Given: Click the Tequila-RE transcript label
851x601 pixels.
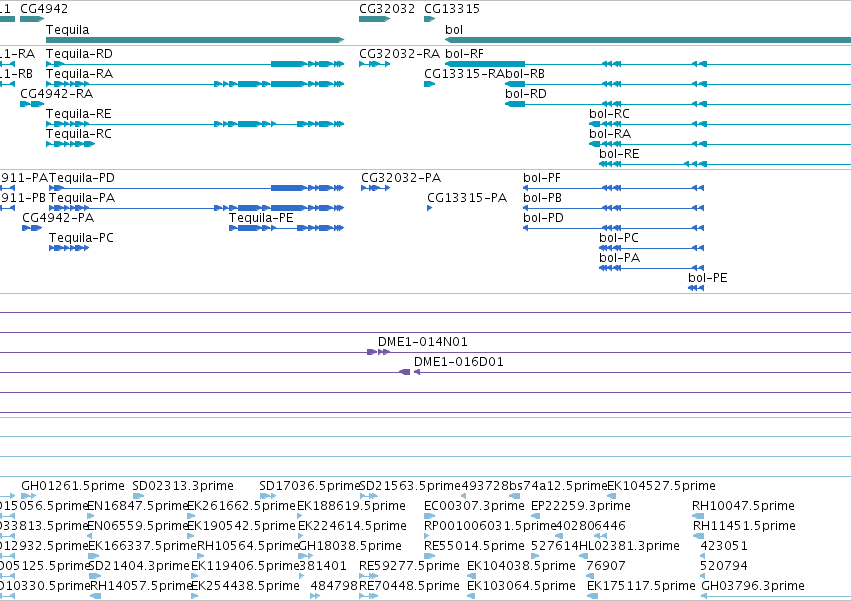Looking at the screenshot, I should pos(79,114).
